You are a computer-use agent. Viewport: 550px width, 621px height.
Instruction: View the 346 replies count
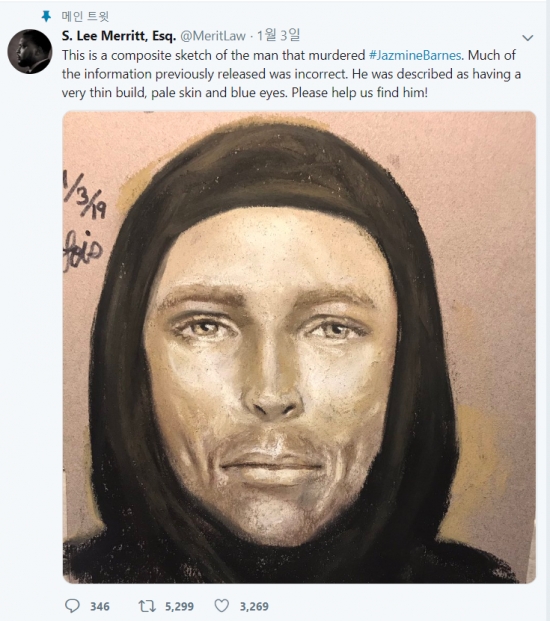(x=99, y=606)
